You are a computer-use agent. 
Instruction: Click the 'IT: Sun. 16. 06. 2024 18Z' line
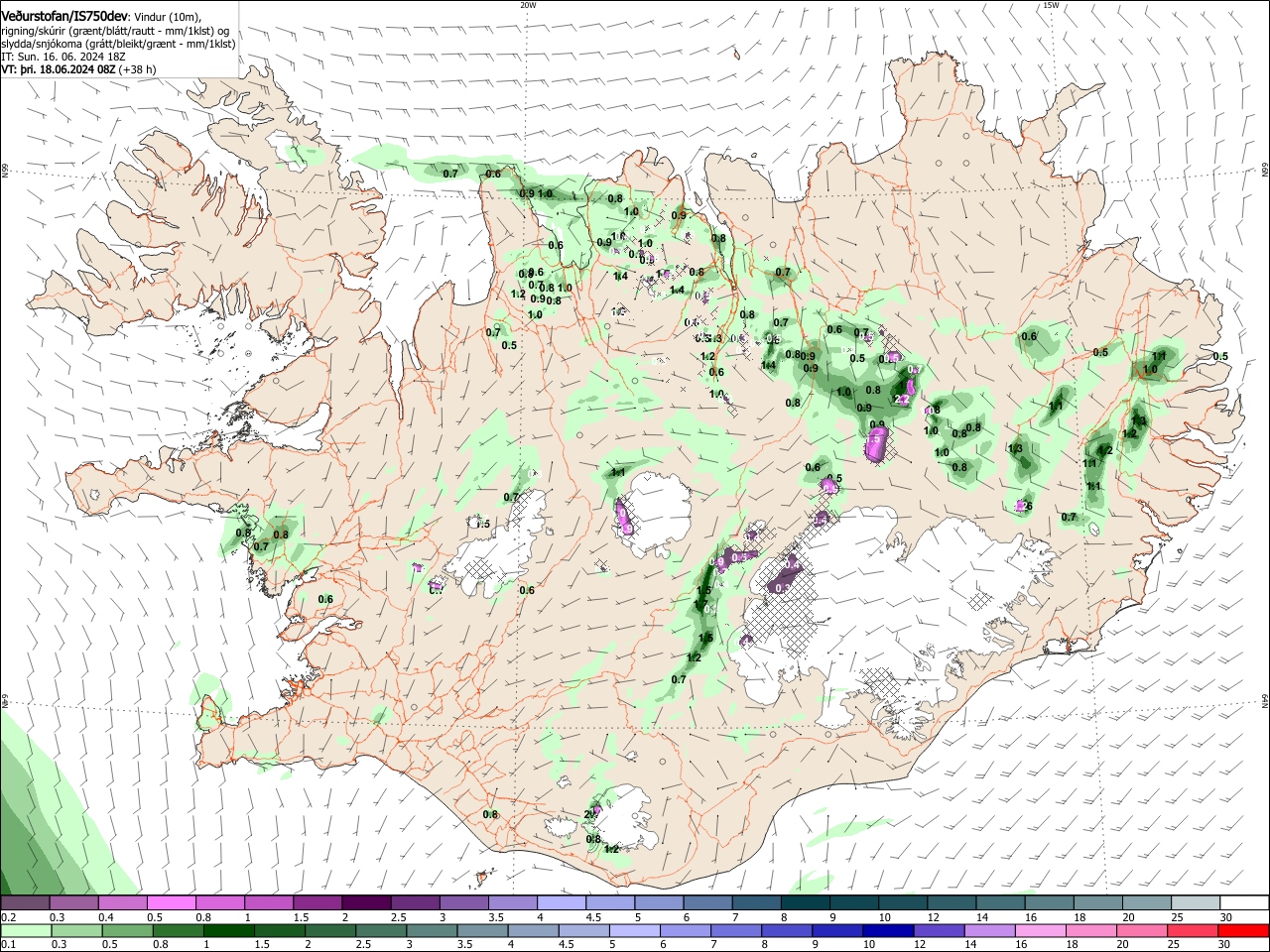click(x=63, y=58)
